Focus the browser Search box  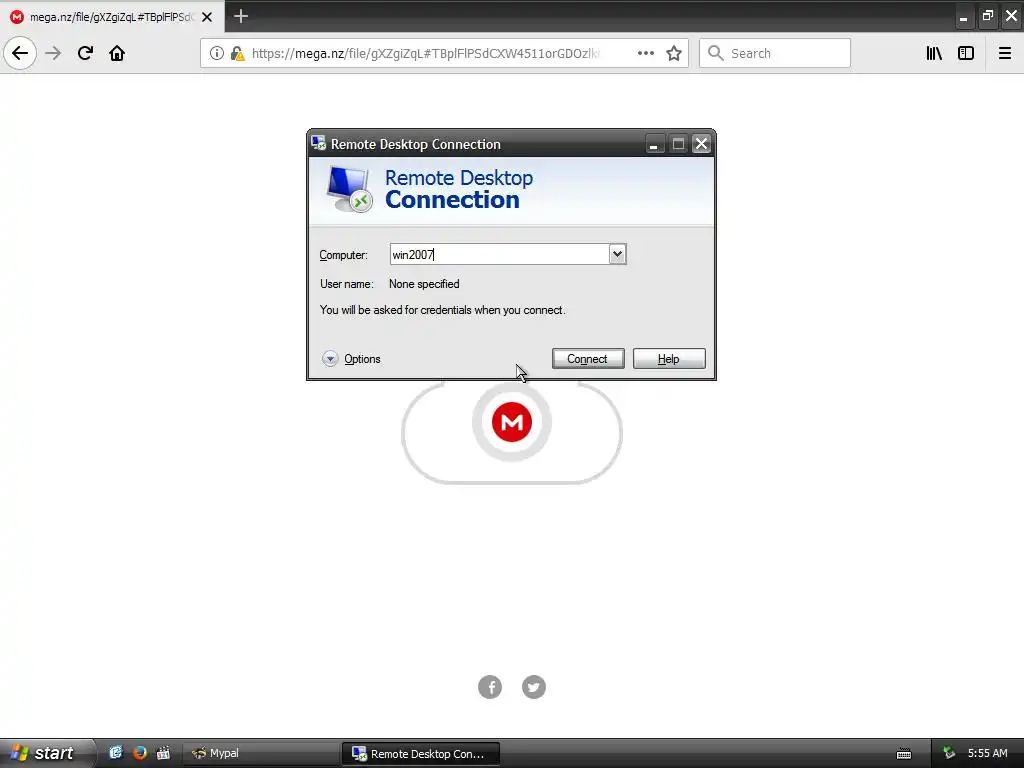coord(775,54)
